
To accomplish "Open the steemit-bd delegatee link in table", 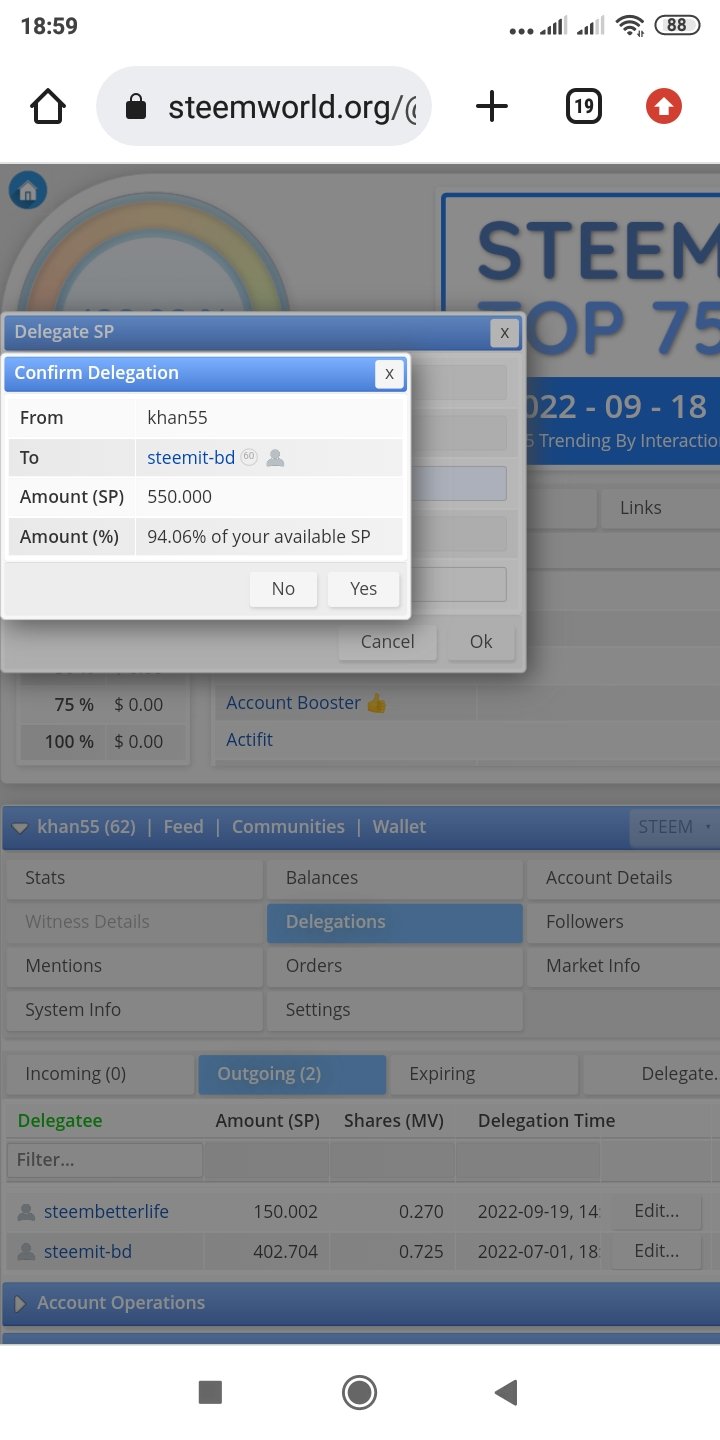I will [88, 1252].
